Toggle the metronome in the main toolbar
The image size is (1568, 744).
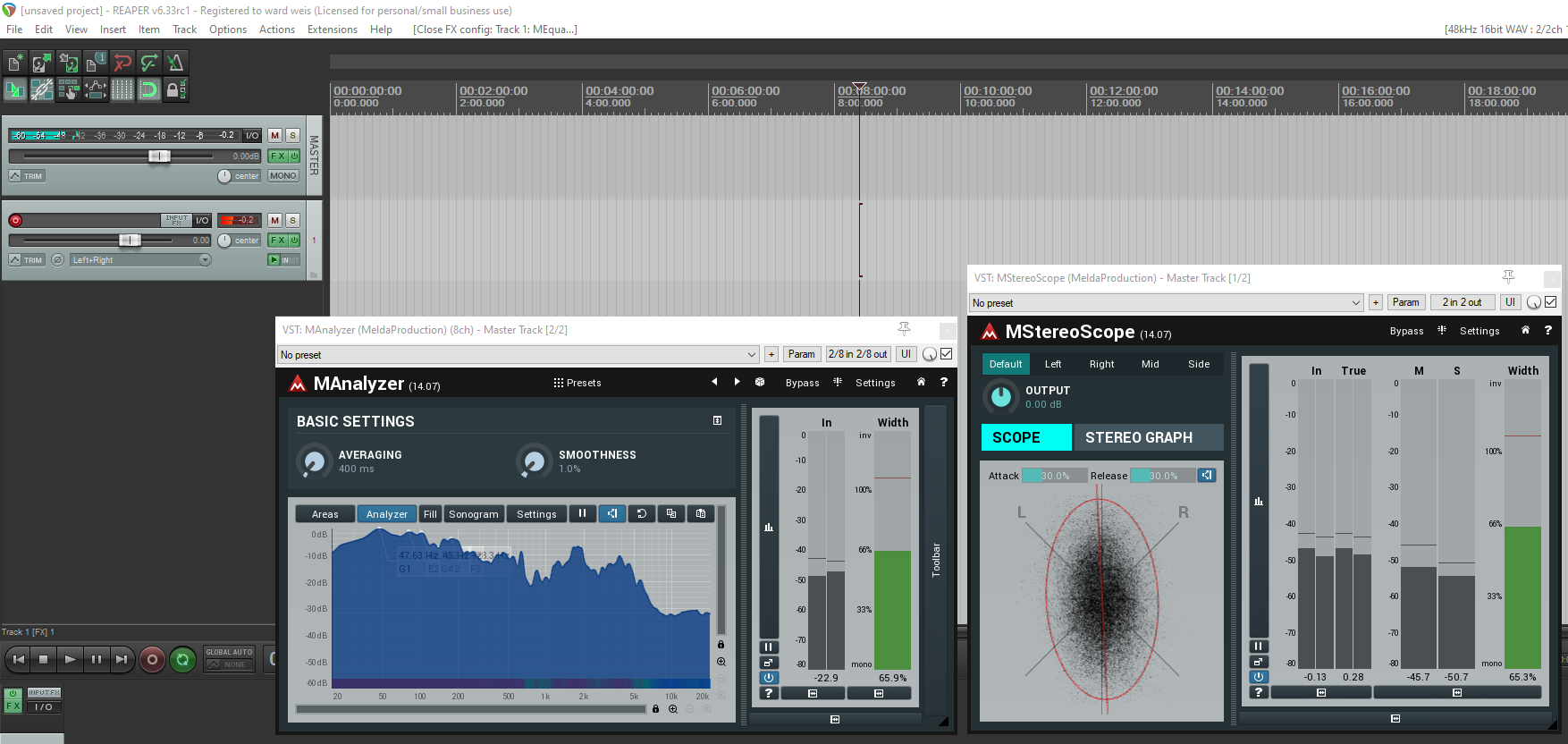175,63
